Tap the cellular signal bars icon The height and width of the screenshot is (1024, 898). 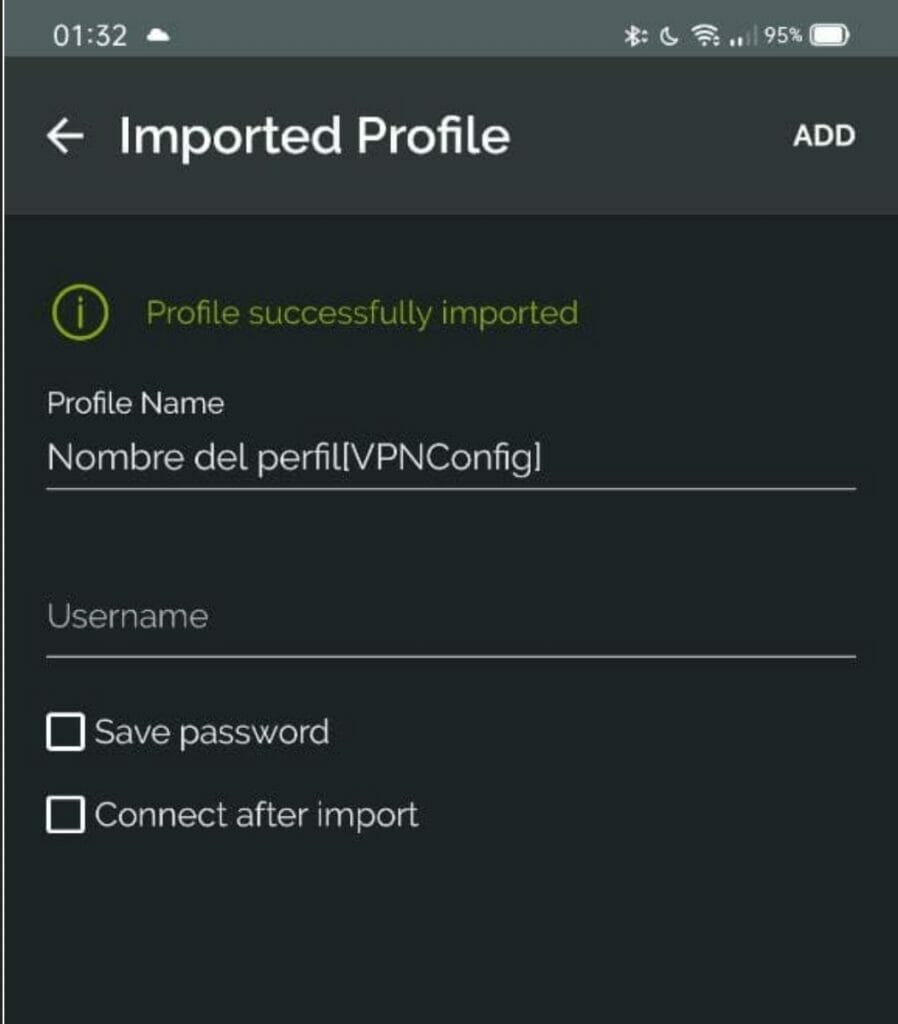pyautogui.click(x=742, y=36)
